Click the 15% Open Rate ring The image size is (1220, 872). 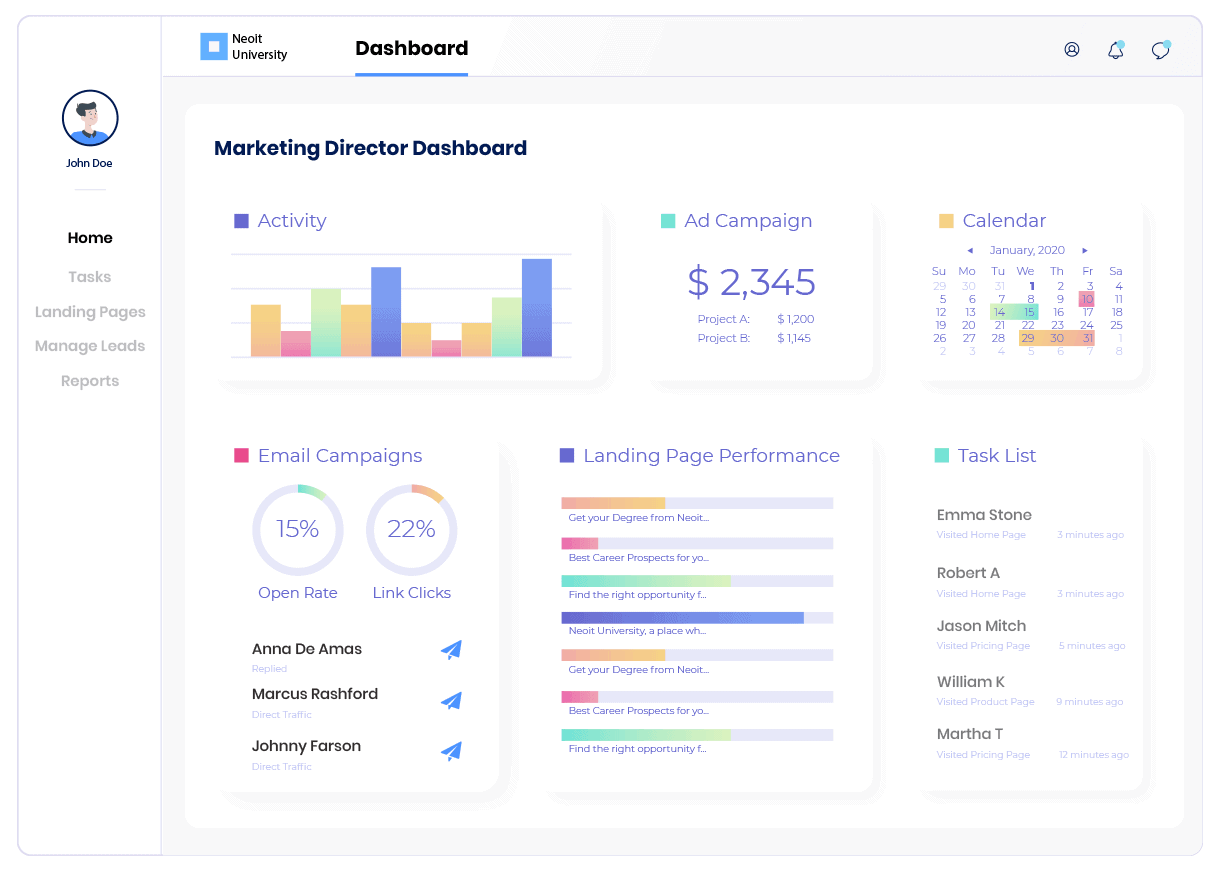[298, 530]
